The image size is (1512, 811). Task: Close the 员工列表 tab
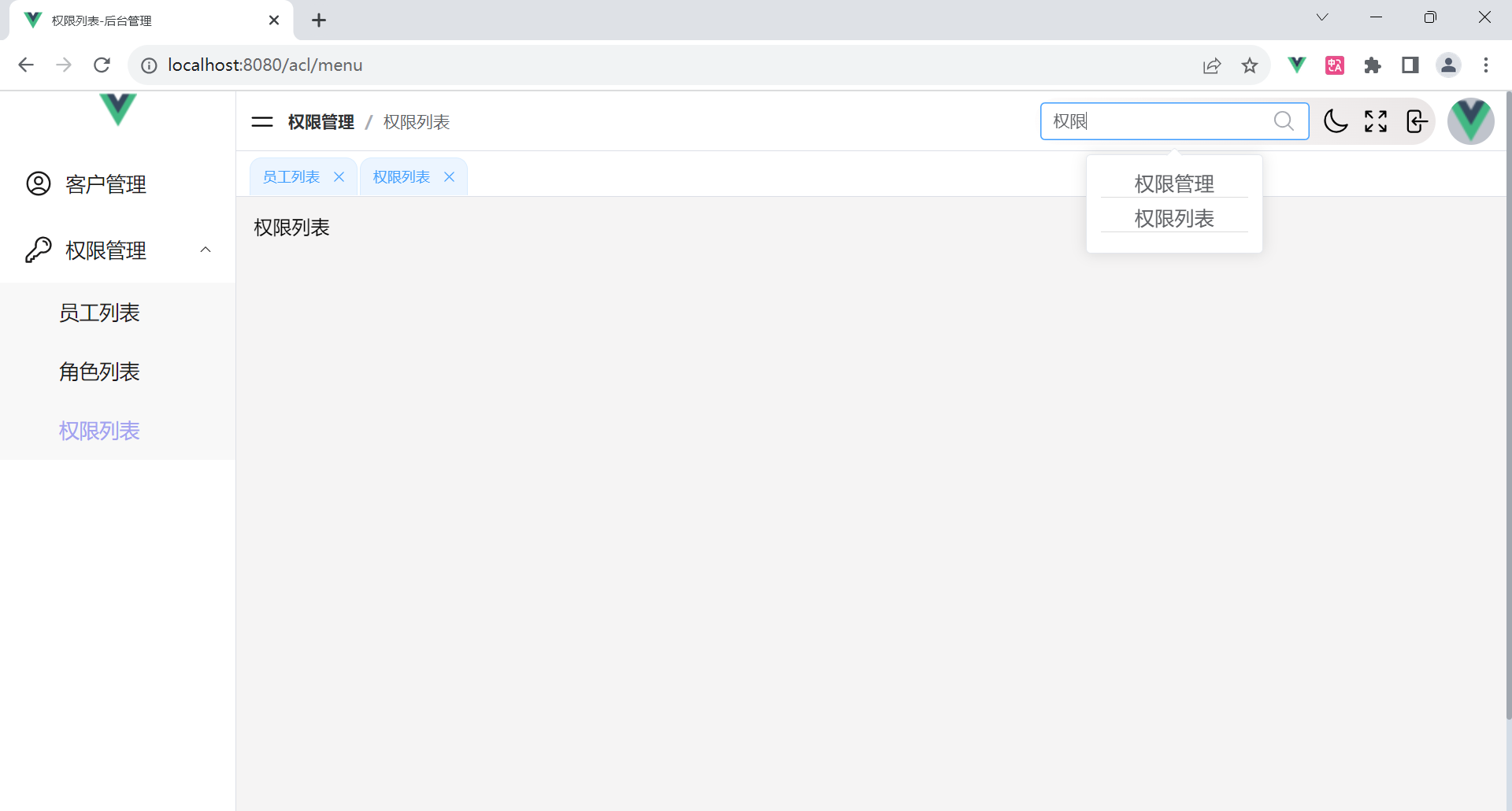(339, 177)
